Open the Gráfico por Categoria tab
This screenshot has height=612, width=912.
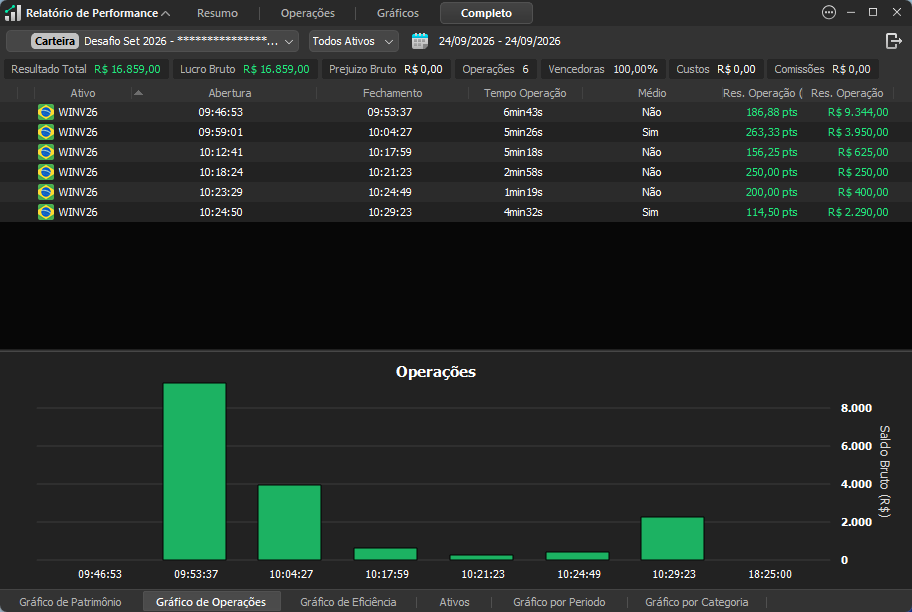697,602
